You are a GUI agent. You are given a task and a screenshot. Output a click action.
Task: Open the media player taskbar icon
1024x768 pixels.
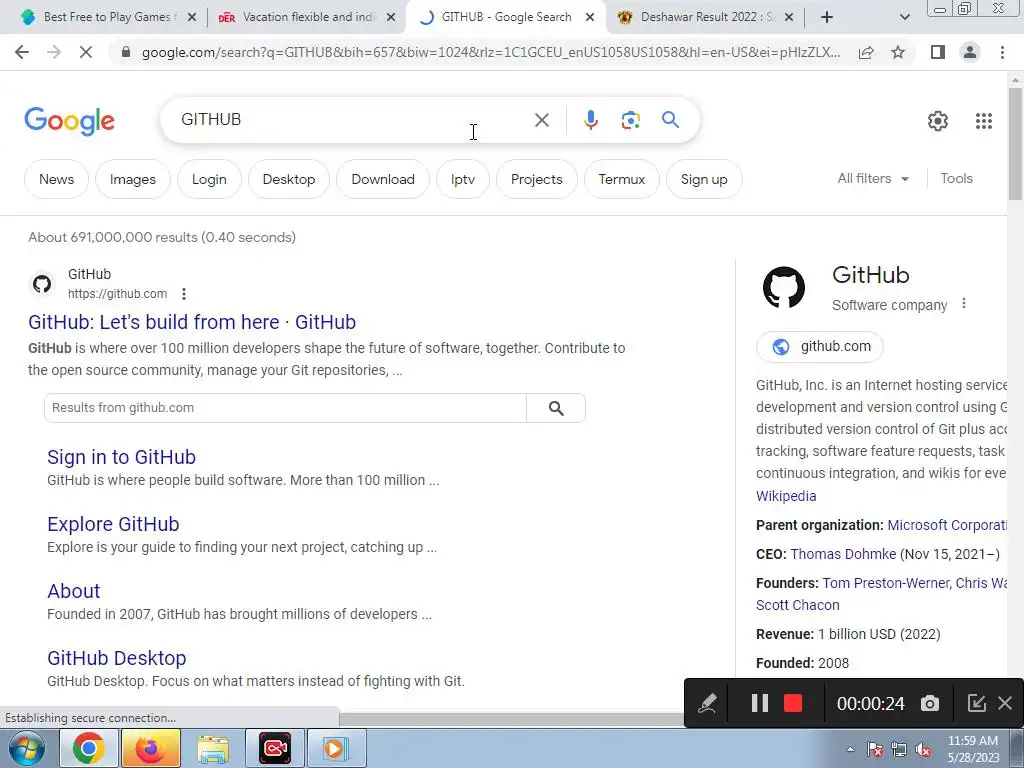coord(336,748)
